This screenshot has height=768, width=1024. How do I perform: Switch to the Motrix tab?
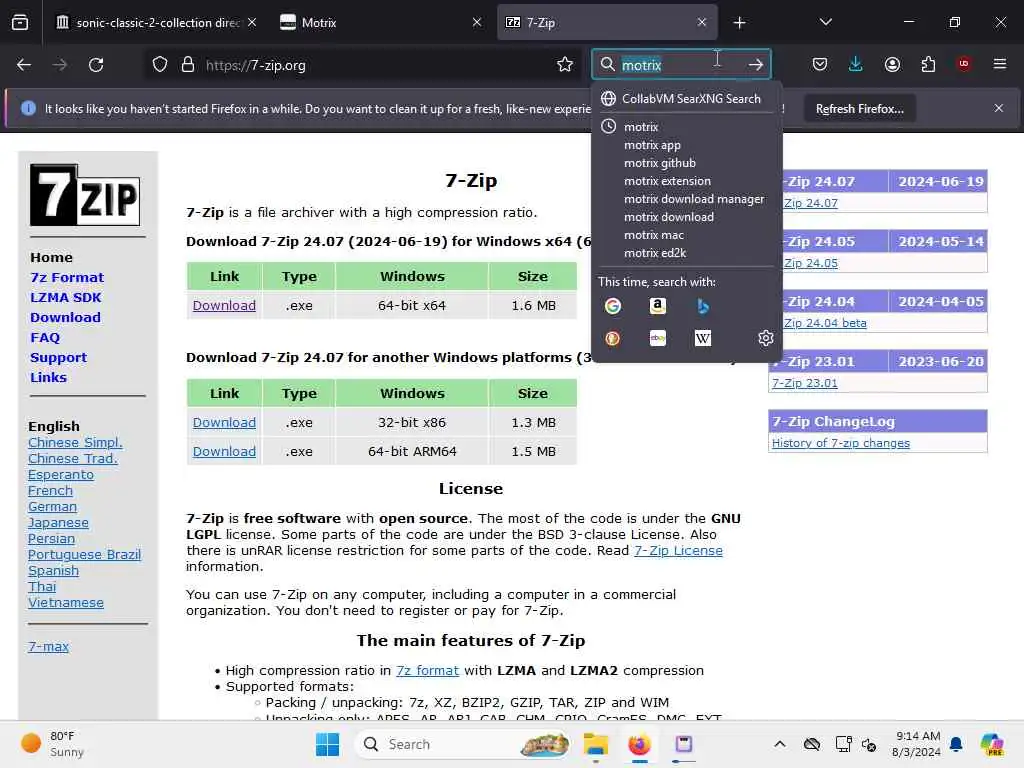[x=379, y=23]
